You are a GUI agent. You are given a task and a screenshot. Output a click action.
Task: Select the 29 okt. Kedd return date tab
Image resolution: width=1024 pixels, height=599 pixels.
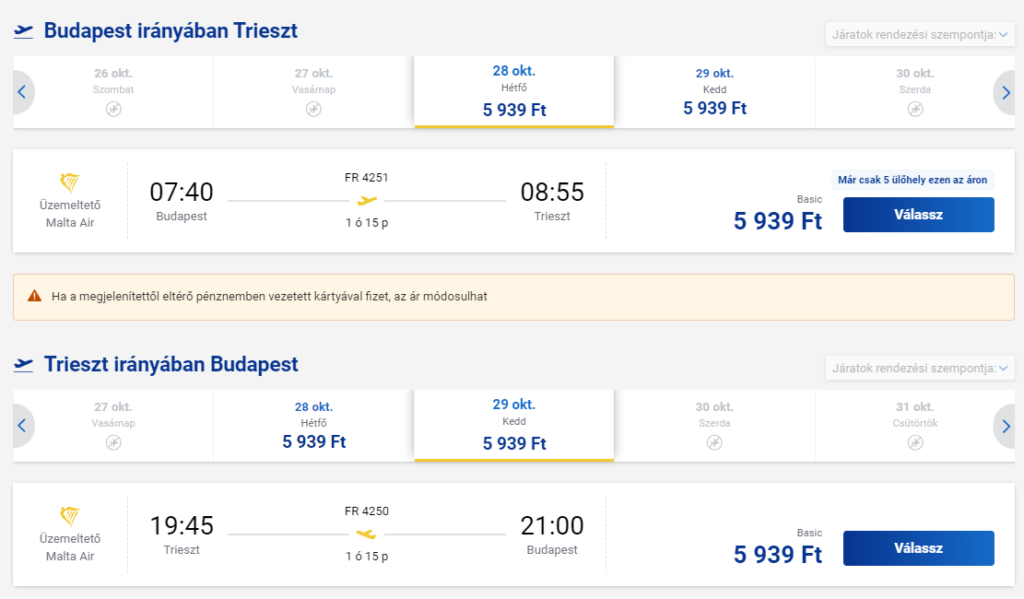click(514, 425)
